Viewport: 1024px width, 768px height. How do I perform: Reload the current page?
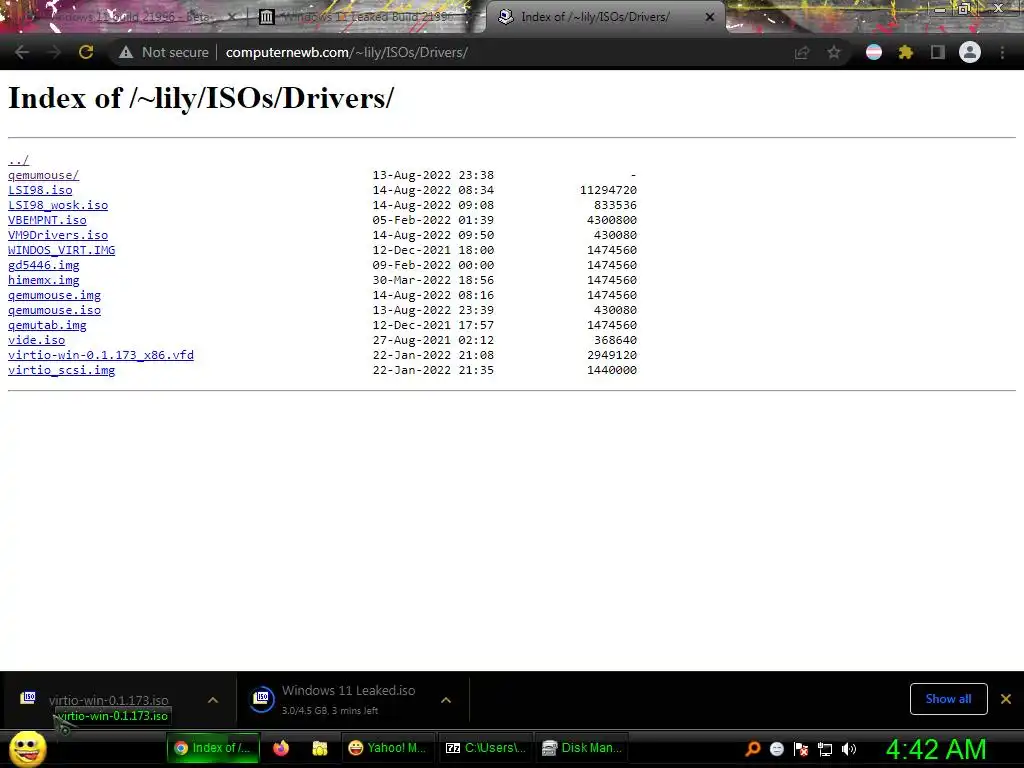(x=86, y=52)
